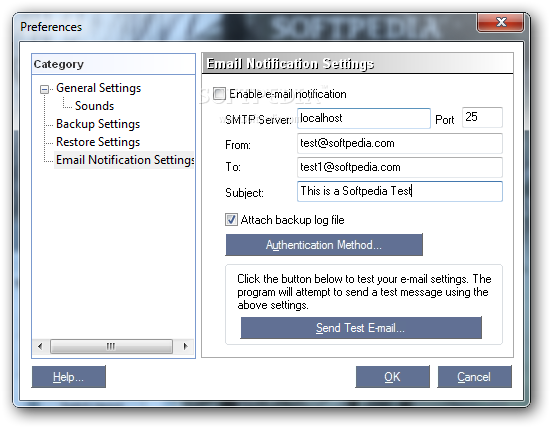Open Help for preferences

pos(69,377)
